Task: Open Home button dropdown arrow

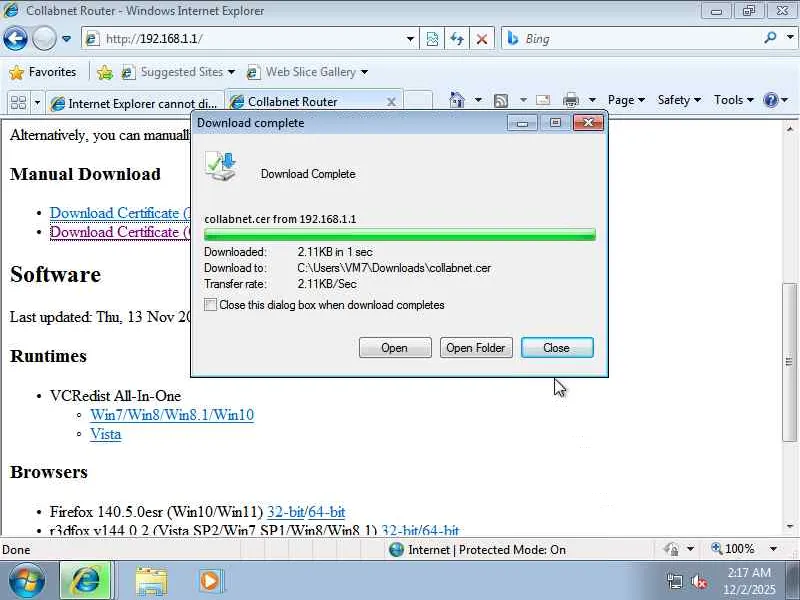Action: [x=478, y=100]
